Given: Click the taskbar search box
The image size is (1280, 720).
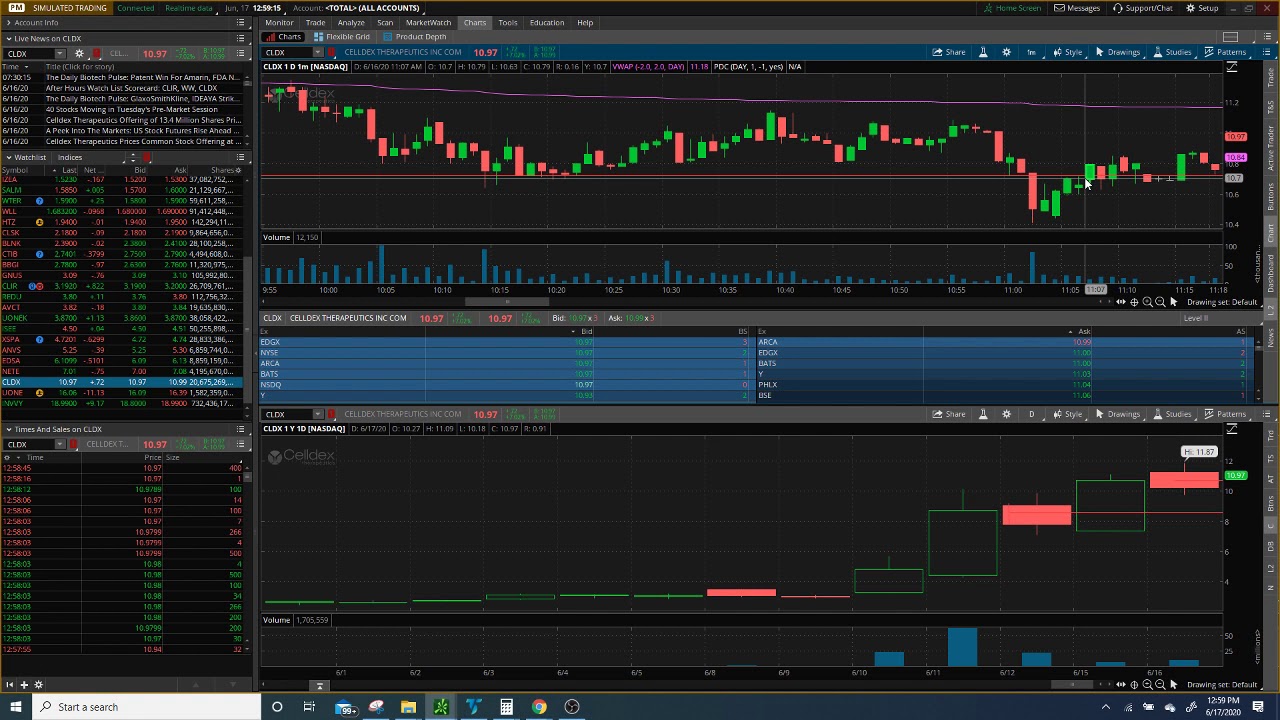Looking at the screenshot, I should (146, 707).
